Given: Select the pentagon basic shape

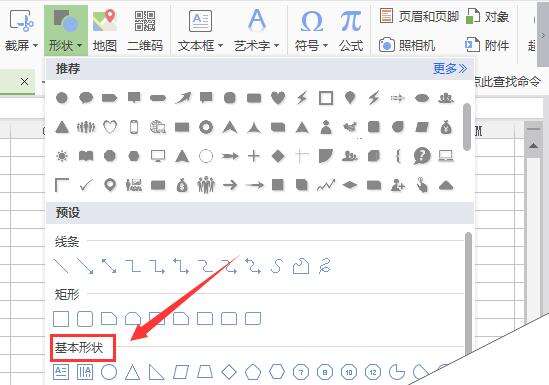Looking at the screenshot, I should 253,372.
